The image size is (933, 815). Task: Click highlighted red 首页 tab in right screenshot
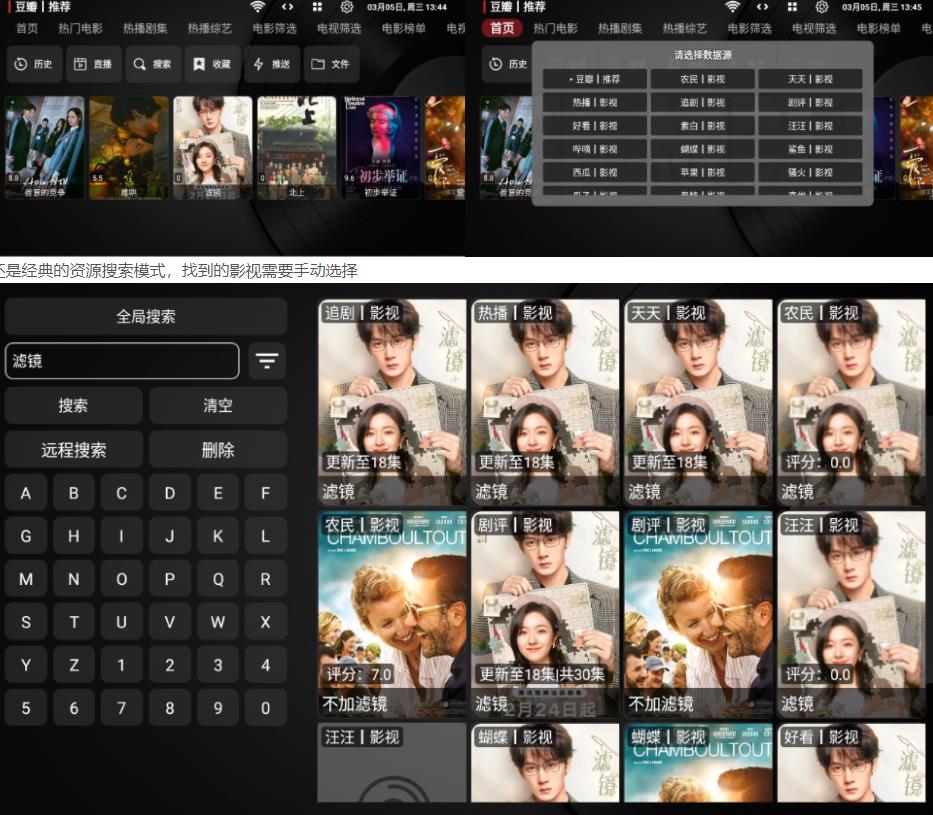pos(502,28)
